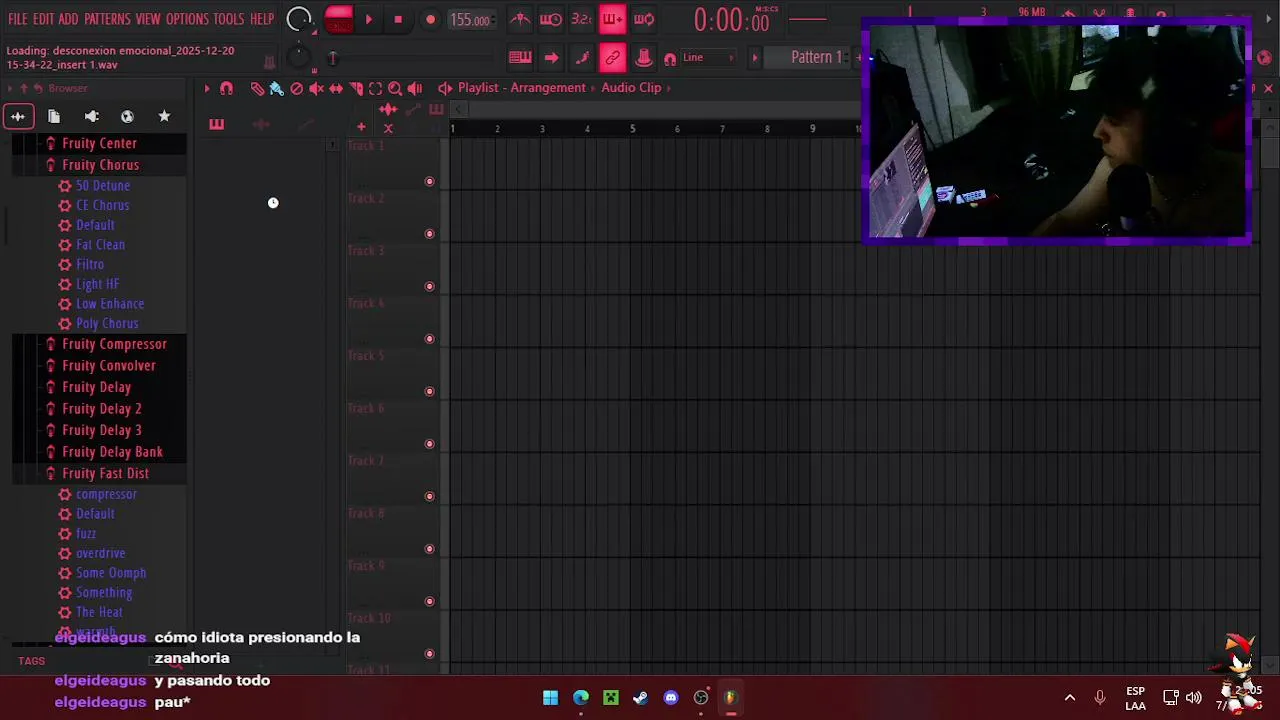Viewport: 1280px width, 720px height.
Task: Select the overdrive preset
Action: [100, 554]
